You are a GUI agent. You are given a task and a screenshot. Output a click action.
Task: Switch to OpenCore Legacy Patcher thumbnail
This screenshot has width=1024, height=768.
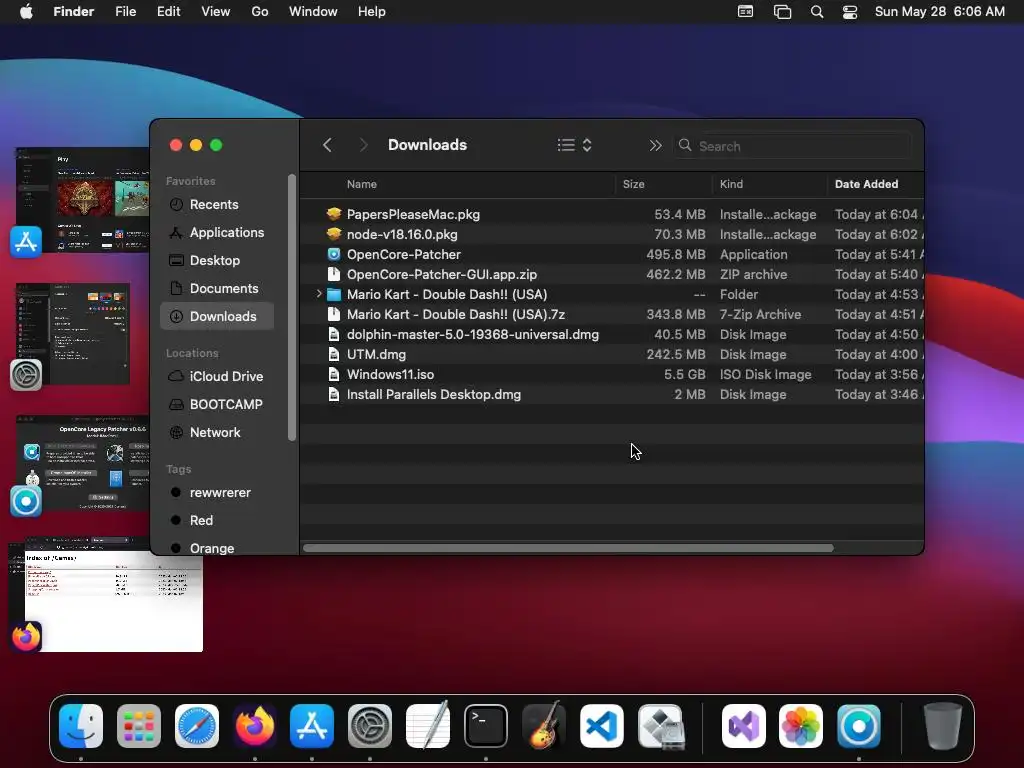tap(82, 464)
